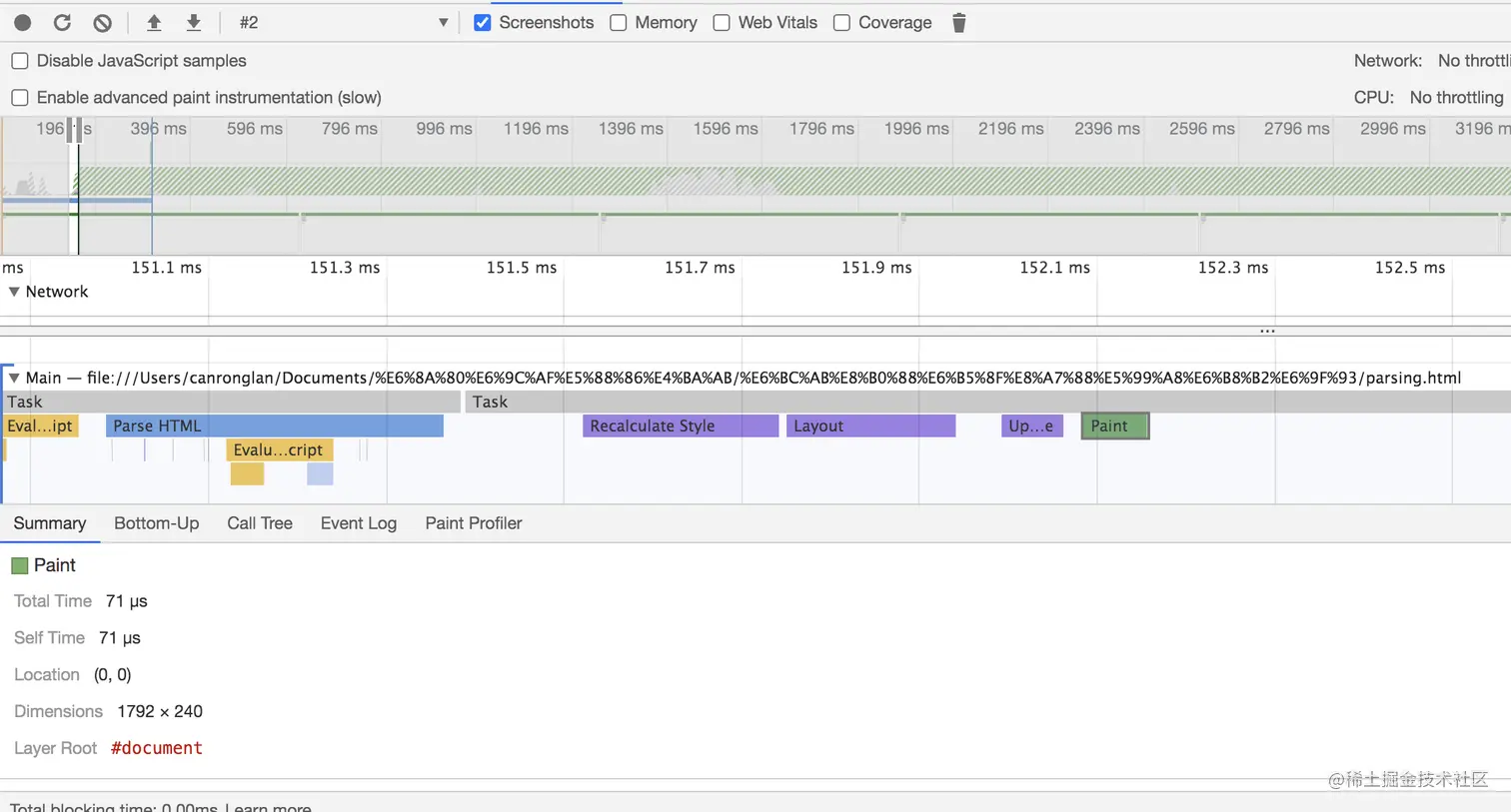The height and width of the screenshot is (812, 1511).
Task: Open the Network throttling dropdown
Action: (1474, 61)
